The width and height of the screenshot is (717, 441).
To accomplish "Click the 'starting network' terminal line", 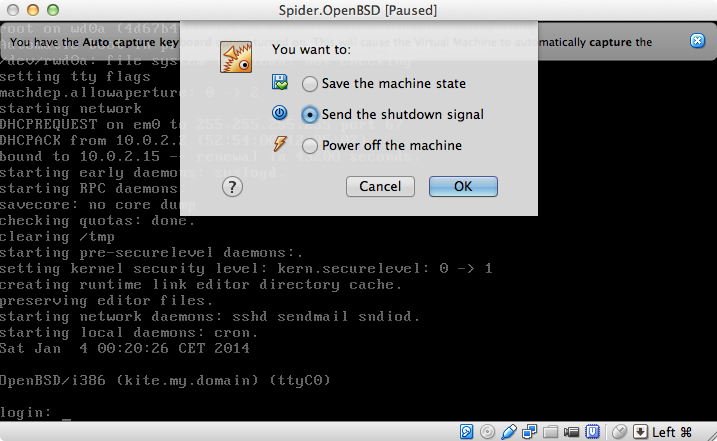I will coord(71,108).
